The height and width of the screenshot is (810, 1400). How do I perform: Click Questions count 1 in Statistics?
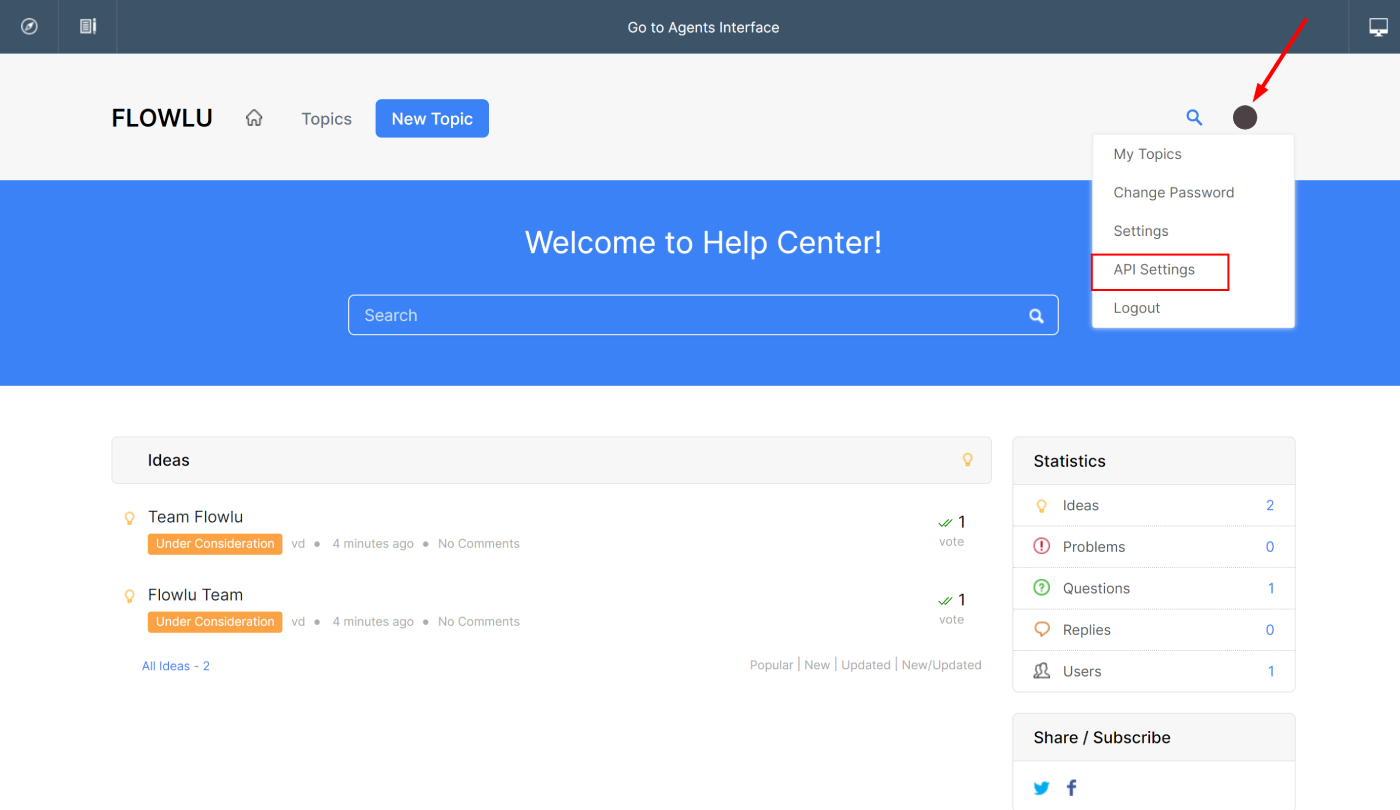click(1271, 588)
